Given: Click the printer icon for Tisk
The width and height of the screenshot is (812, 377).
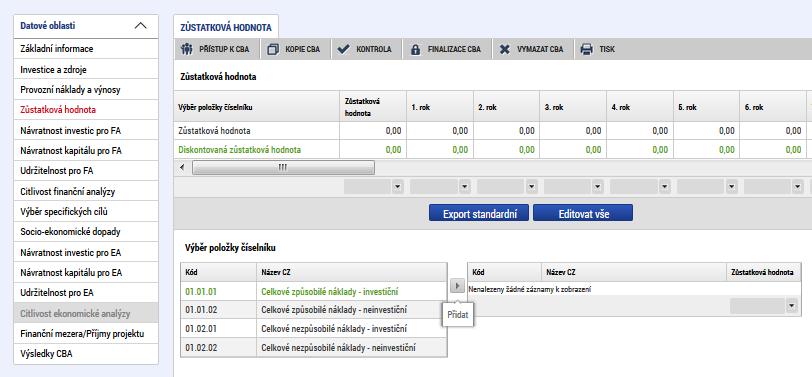Looking at the screenshot, I should [586, 50].
